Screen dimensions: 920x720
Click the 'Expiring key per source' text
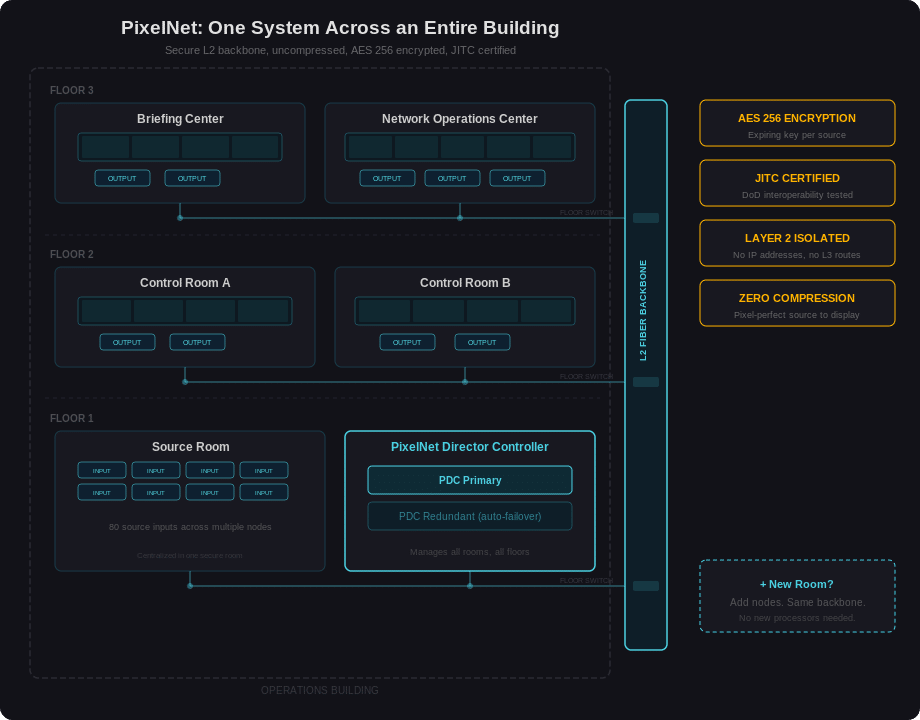[797, 135]
